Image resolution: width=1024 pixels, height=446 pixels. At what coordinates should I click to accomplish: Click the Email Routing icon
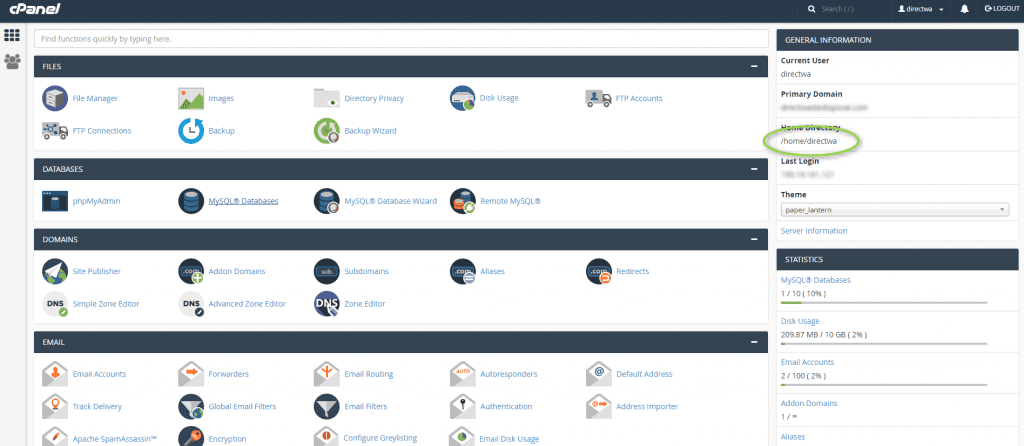point(327,374)
